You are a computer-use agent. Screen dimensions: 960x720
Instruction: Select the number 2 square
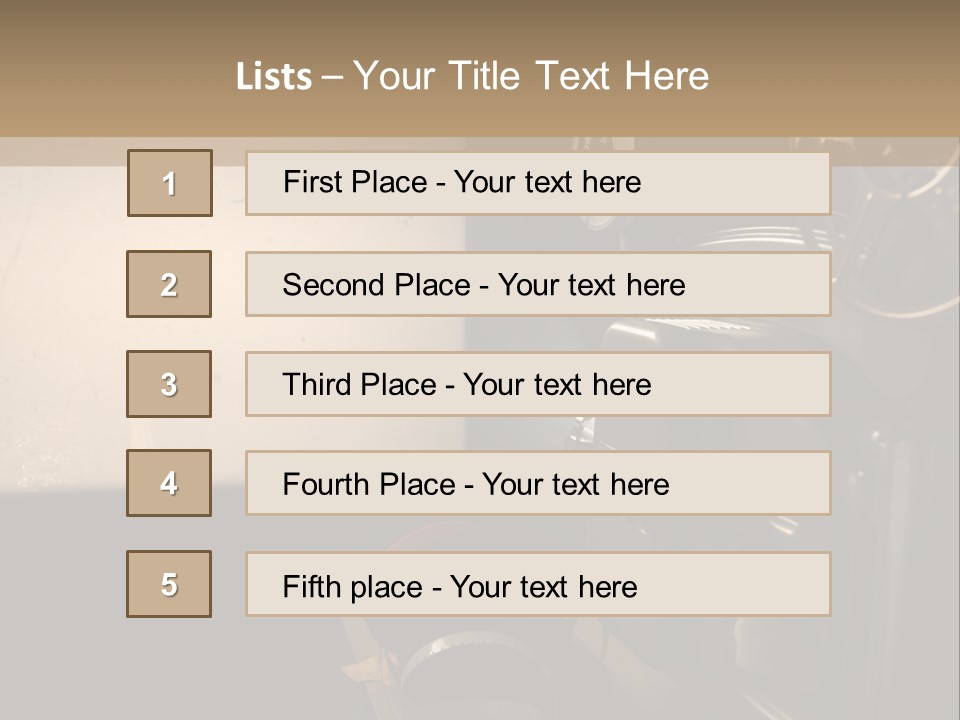click(169, 284)
